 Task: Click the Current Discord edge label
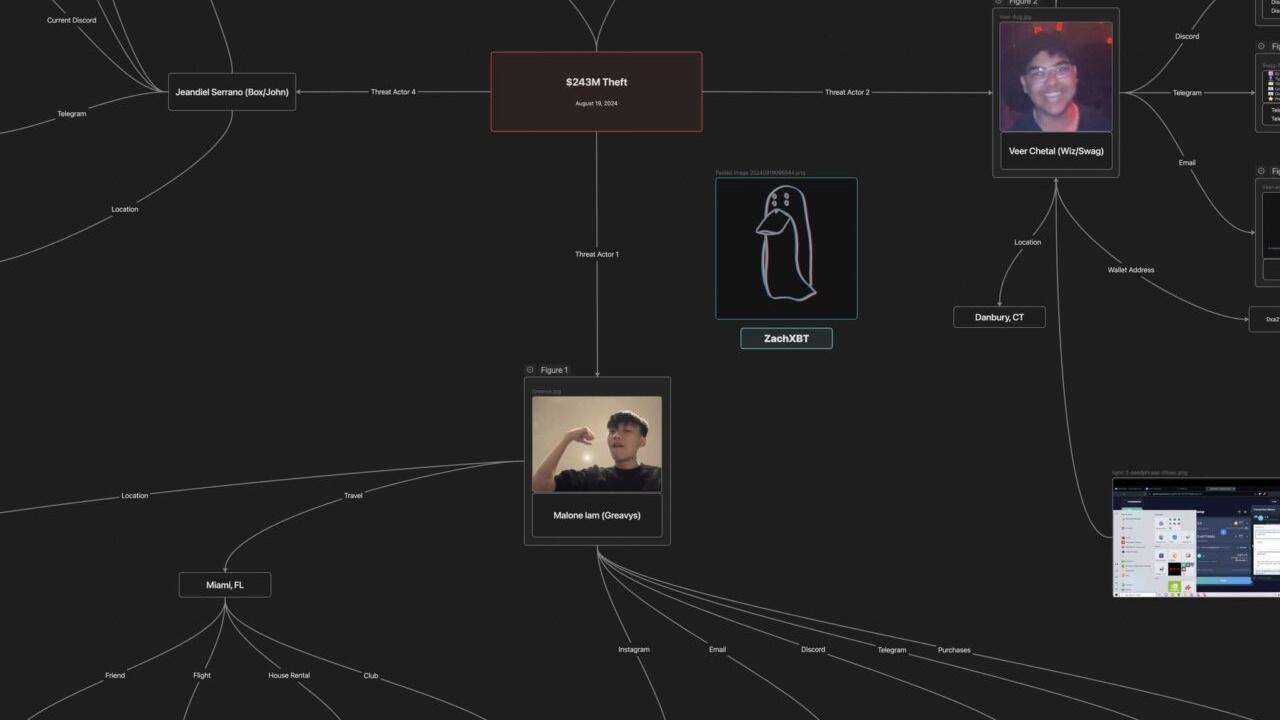(x=72, y=20)
